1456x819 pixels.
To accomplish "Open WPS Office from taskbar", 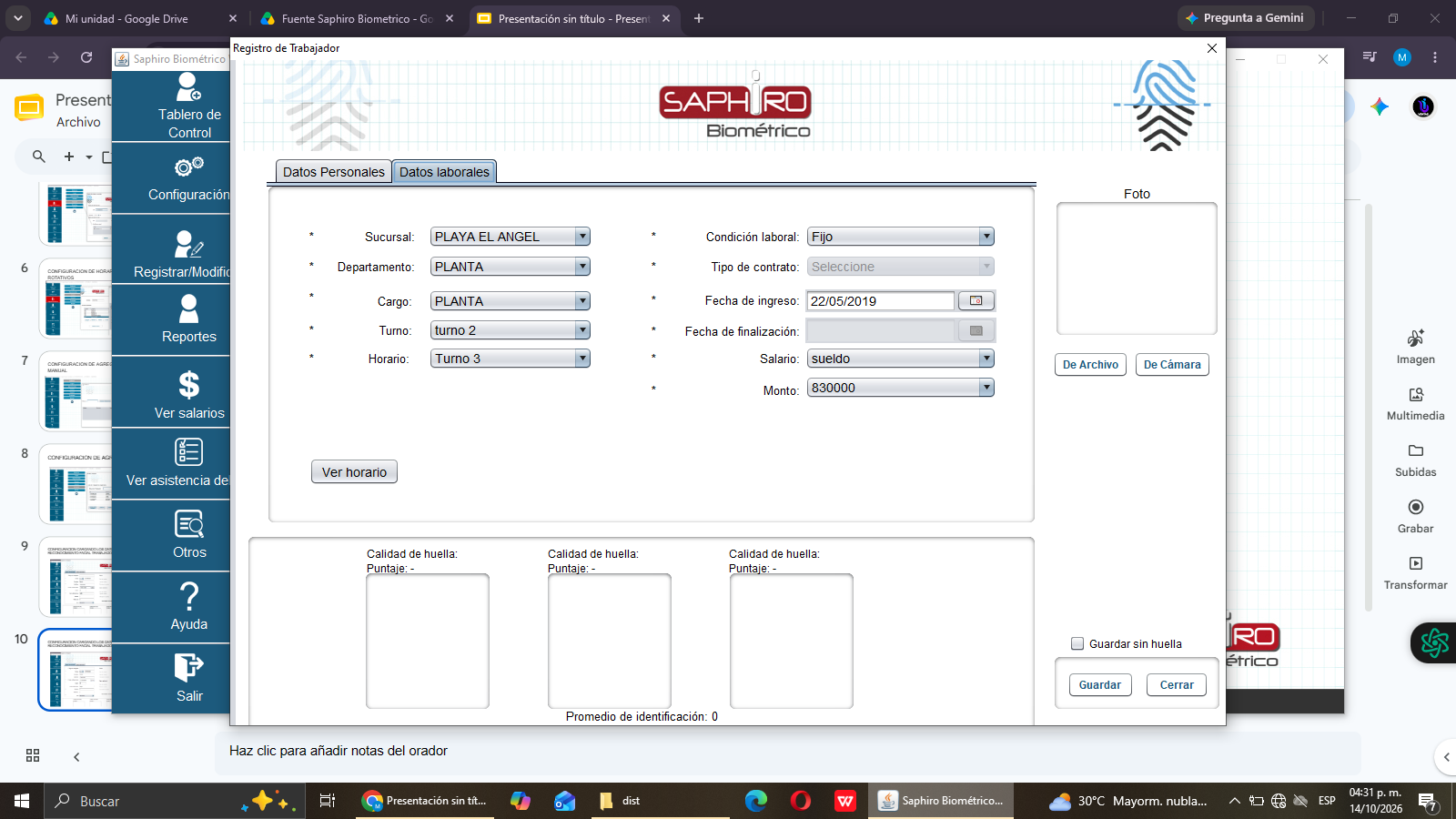I will pos(845,801).
